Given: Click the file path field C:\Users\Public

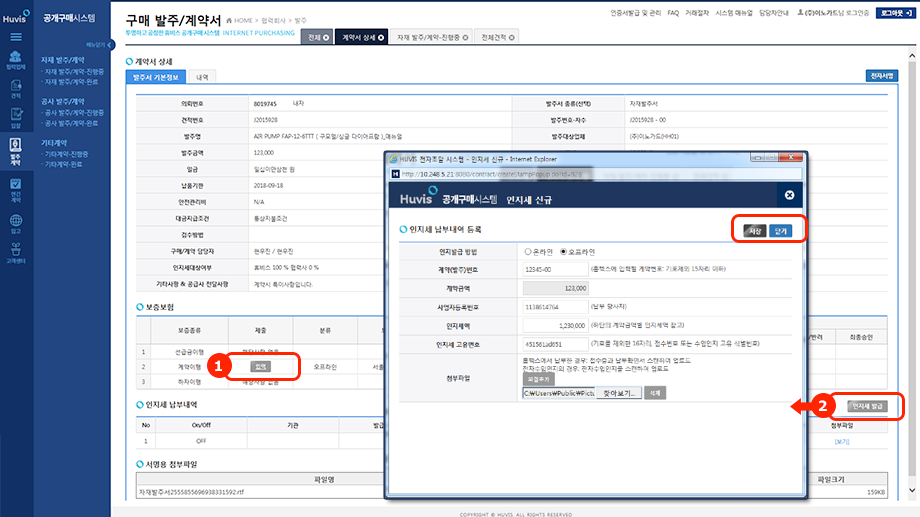Looking at the screenshot, I should coord(559,393).
